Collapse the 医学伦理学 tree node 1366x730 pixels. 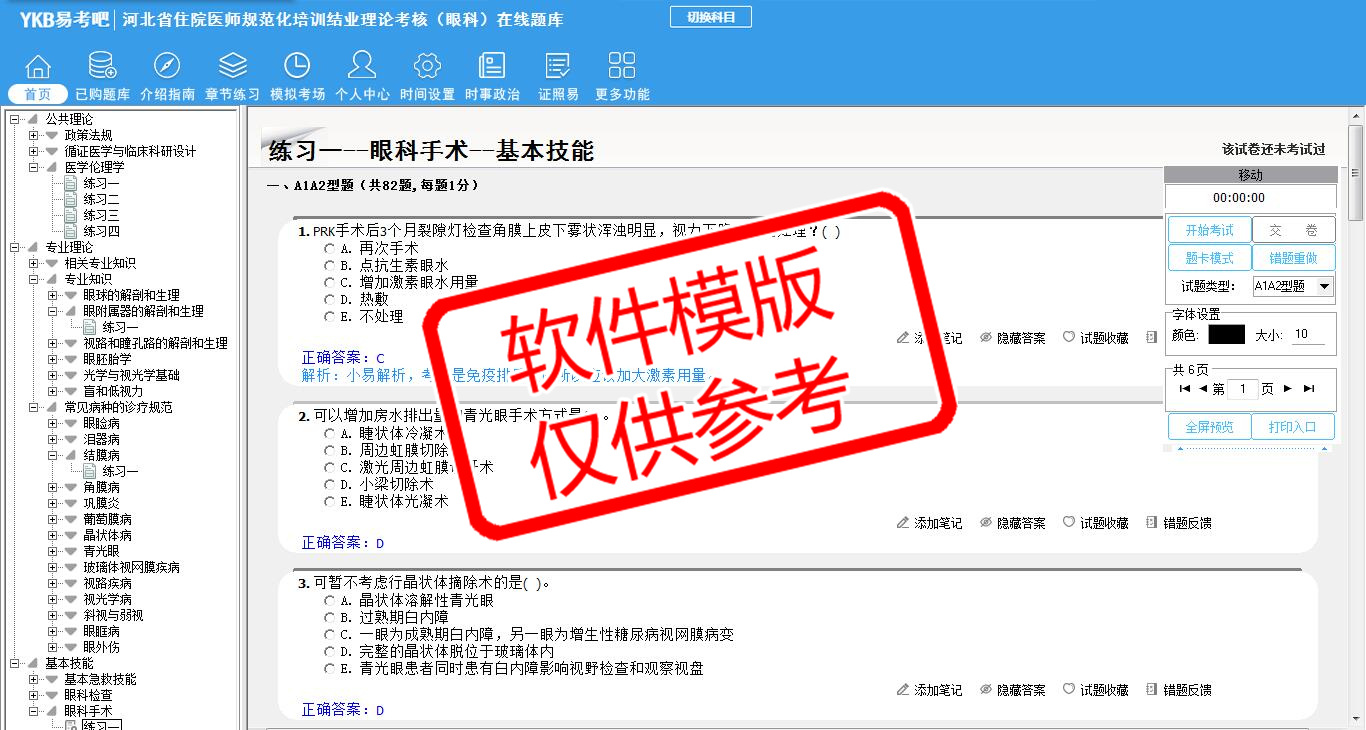point(33,168)
